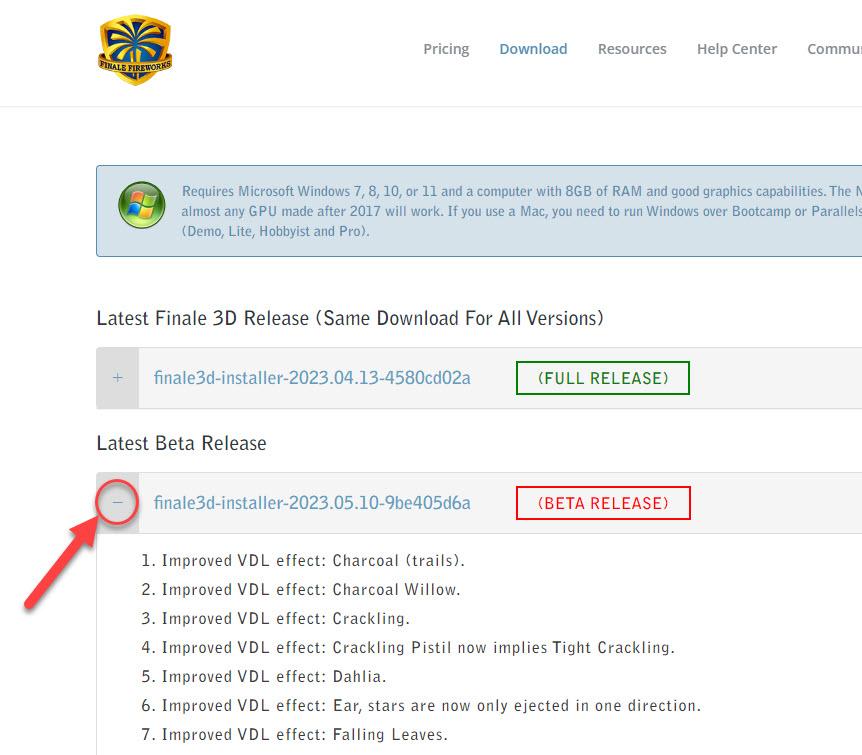Select the 'Charcoal Willow' note line
862x755 pixels.
301,589
